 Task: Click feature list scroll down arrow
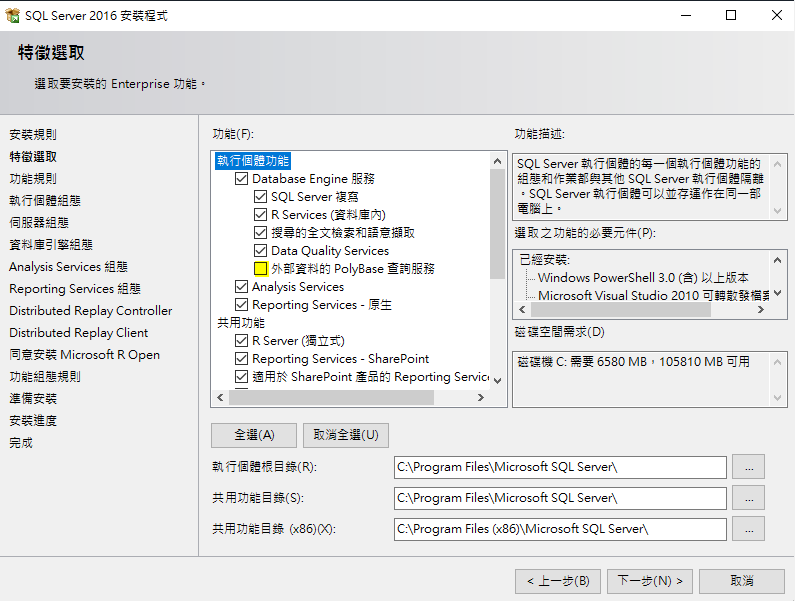pos(497,380)
